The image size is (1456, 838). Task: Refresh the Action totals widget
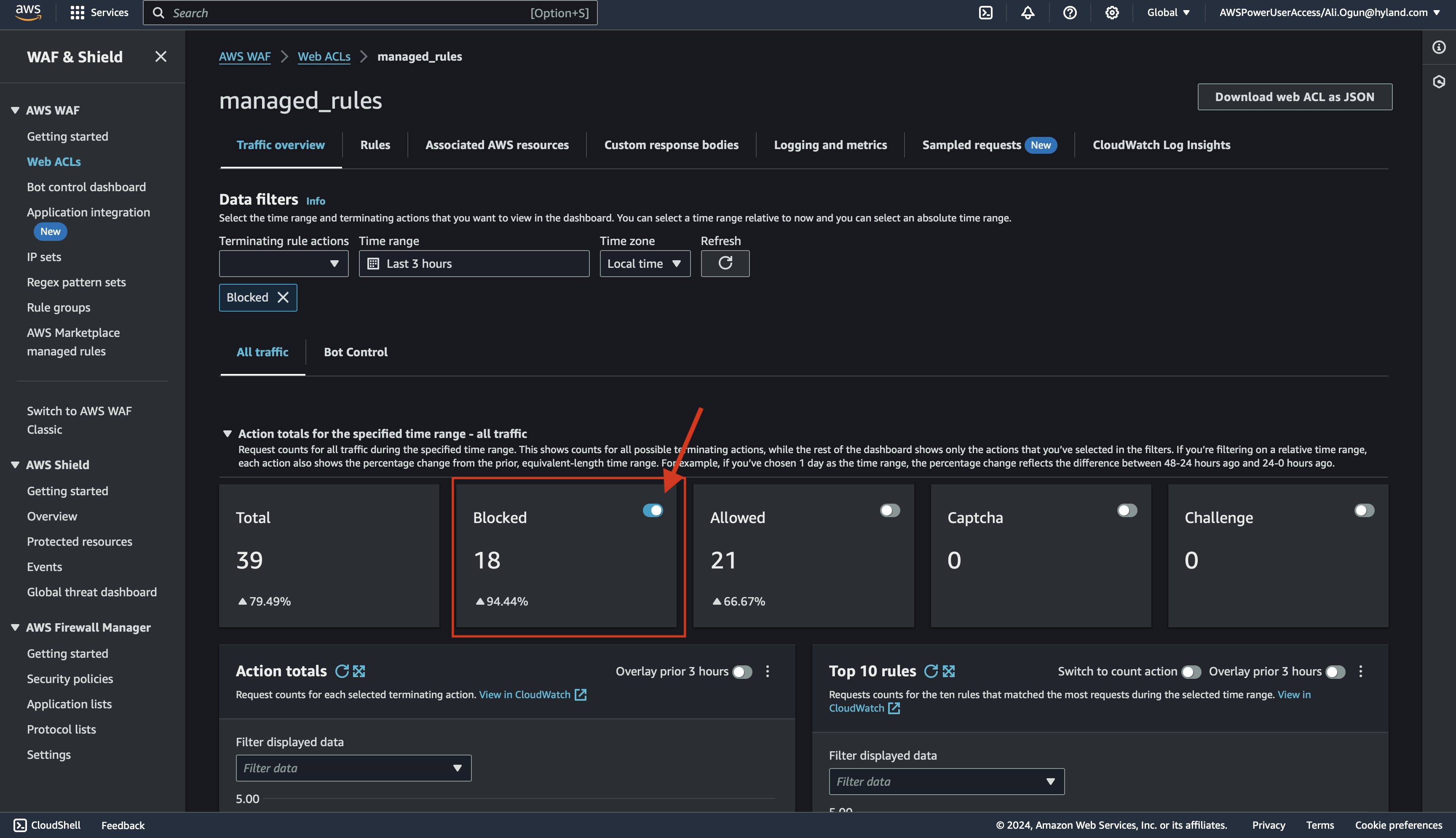342,671
